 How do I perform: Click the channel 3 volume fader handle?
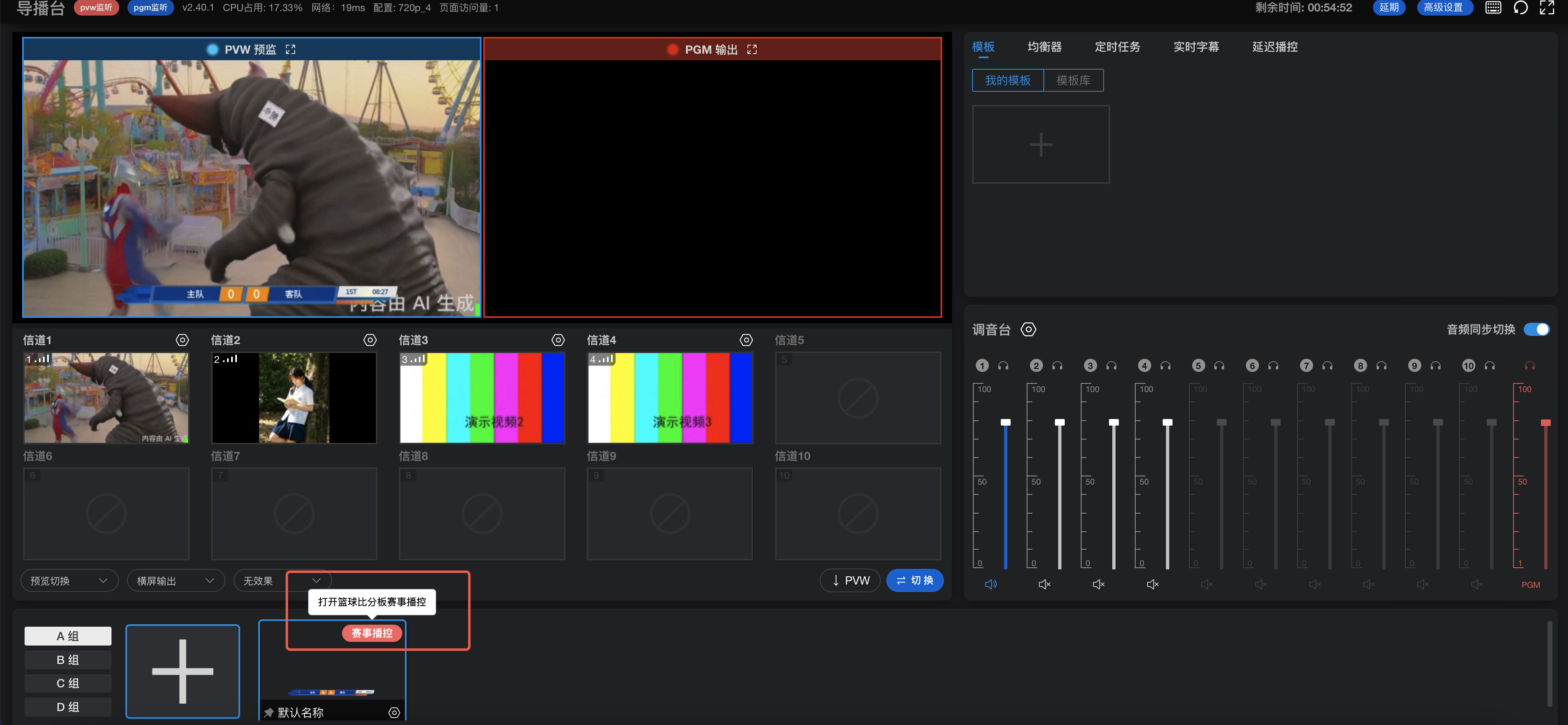(x=1114, y=422)
